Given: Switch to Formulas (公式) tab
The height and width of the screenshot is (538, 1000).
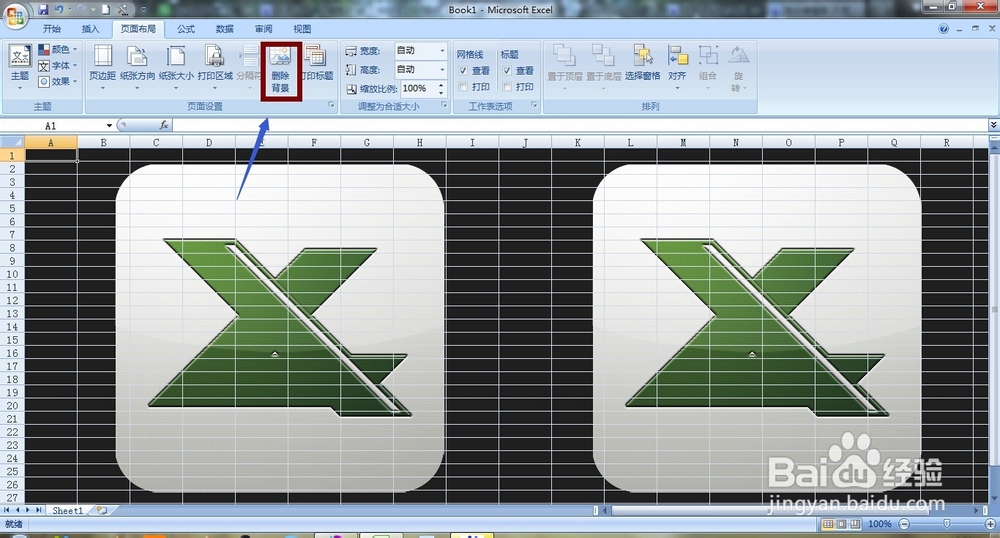Looking at the screenshot, I should [186, 29].
